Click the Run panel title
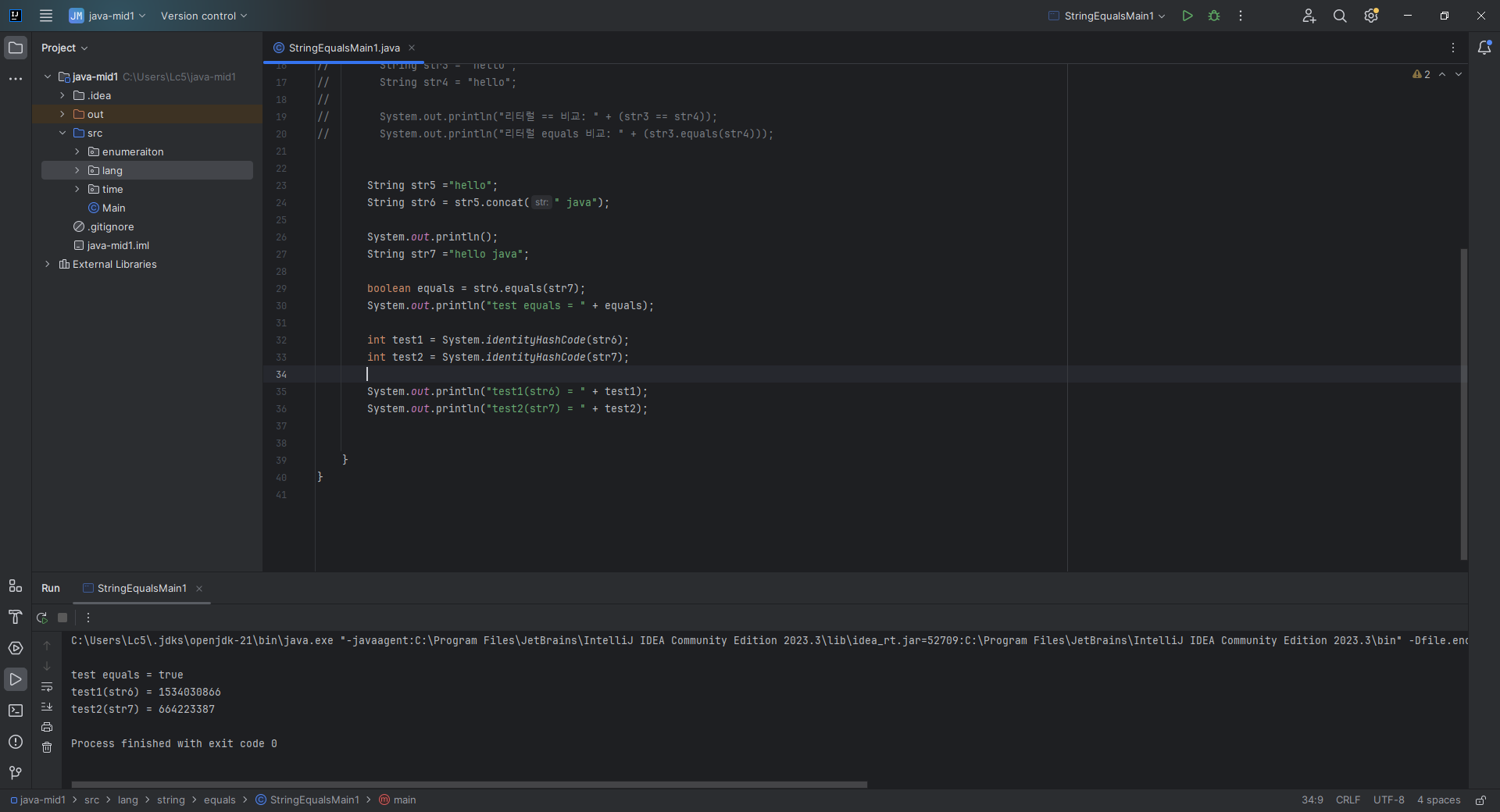The image size is (1500, 812). click(51, 588)
